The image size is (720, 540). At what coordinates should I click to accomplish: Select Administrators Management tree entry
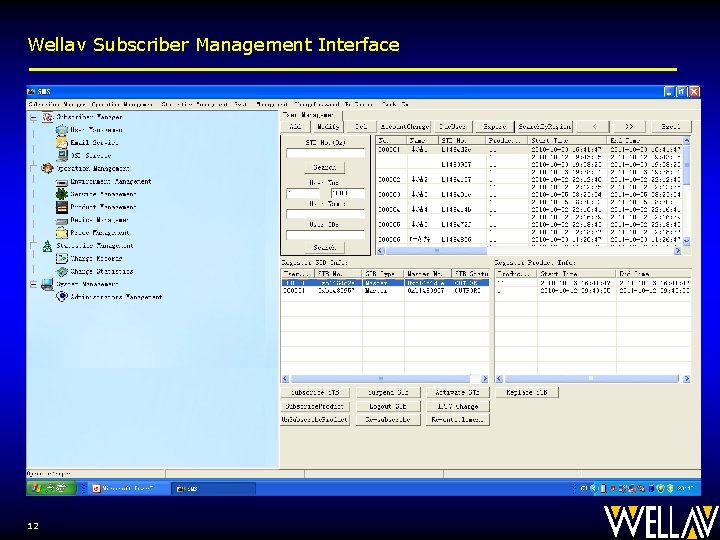pyautogui.click(x=116, y=297)
